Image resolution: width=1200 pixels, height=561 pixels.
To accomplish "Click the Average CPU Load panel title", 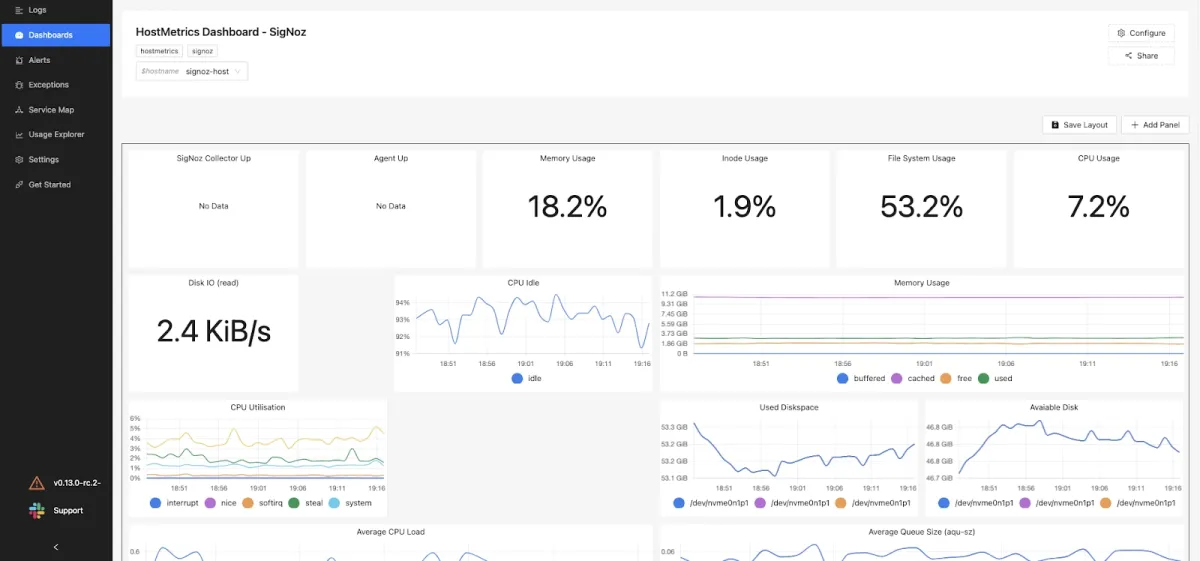I will tap(391, 532).
